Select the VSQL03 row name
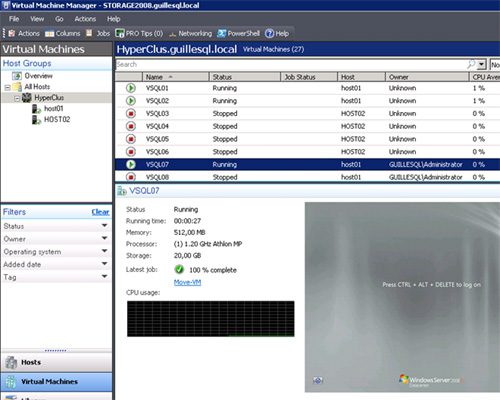 pos(157,114)
